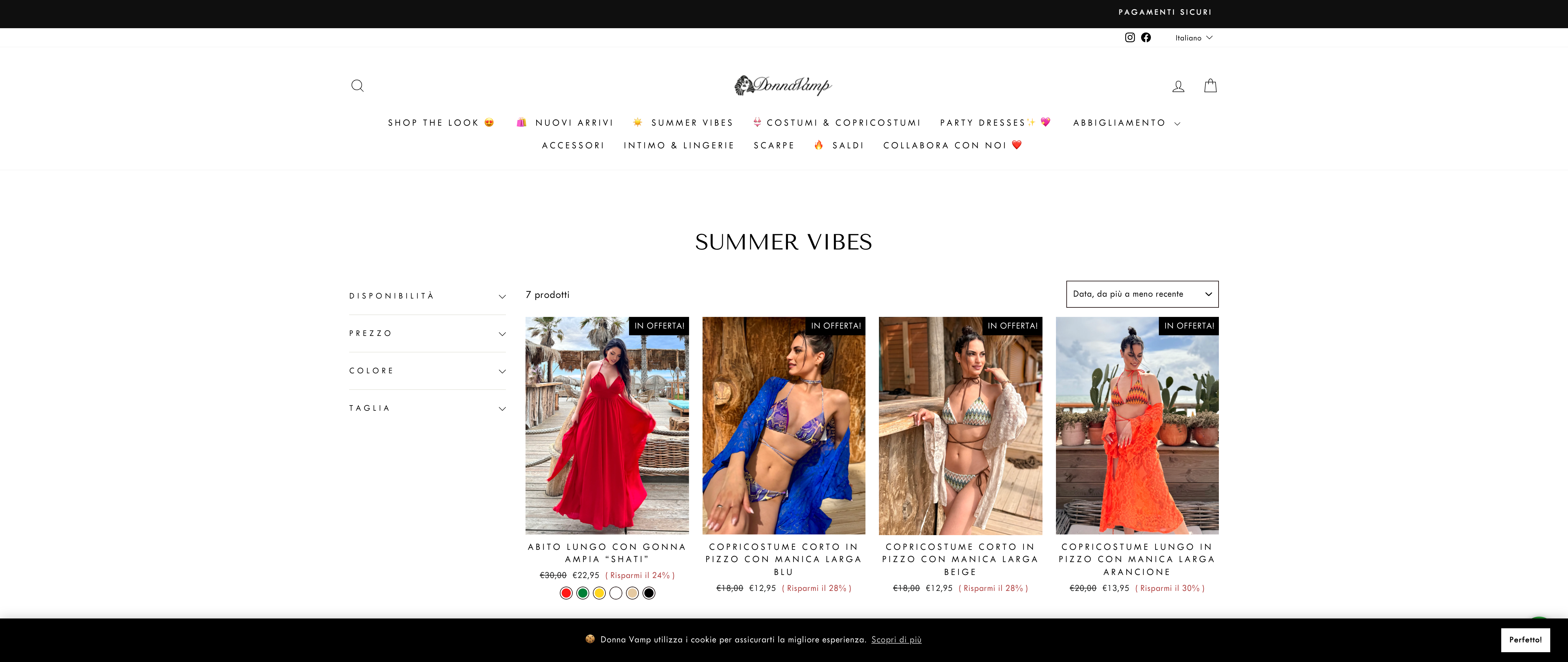Visit the Instagram page icon
This screenshot has width=1568, height=662.
1130,38
